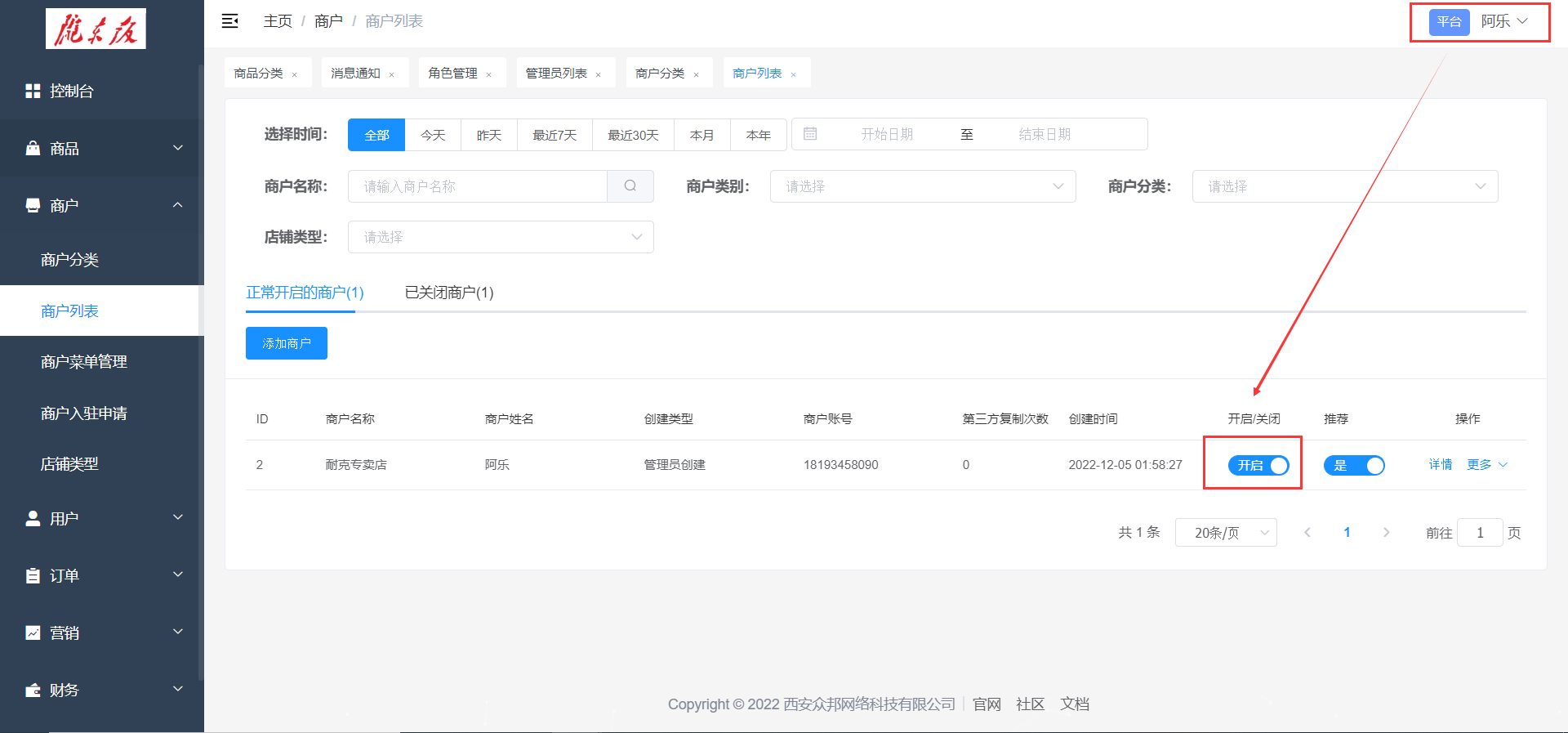Close the 管理员列表 tab
Screen dimensions: 1568x733
(x=599, y=74)
